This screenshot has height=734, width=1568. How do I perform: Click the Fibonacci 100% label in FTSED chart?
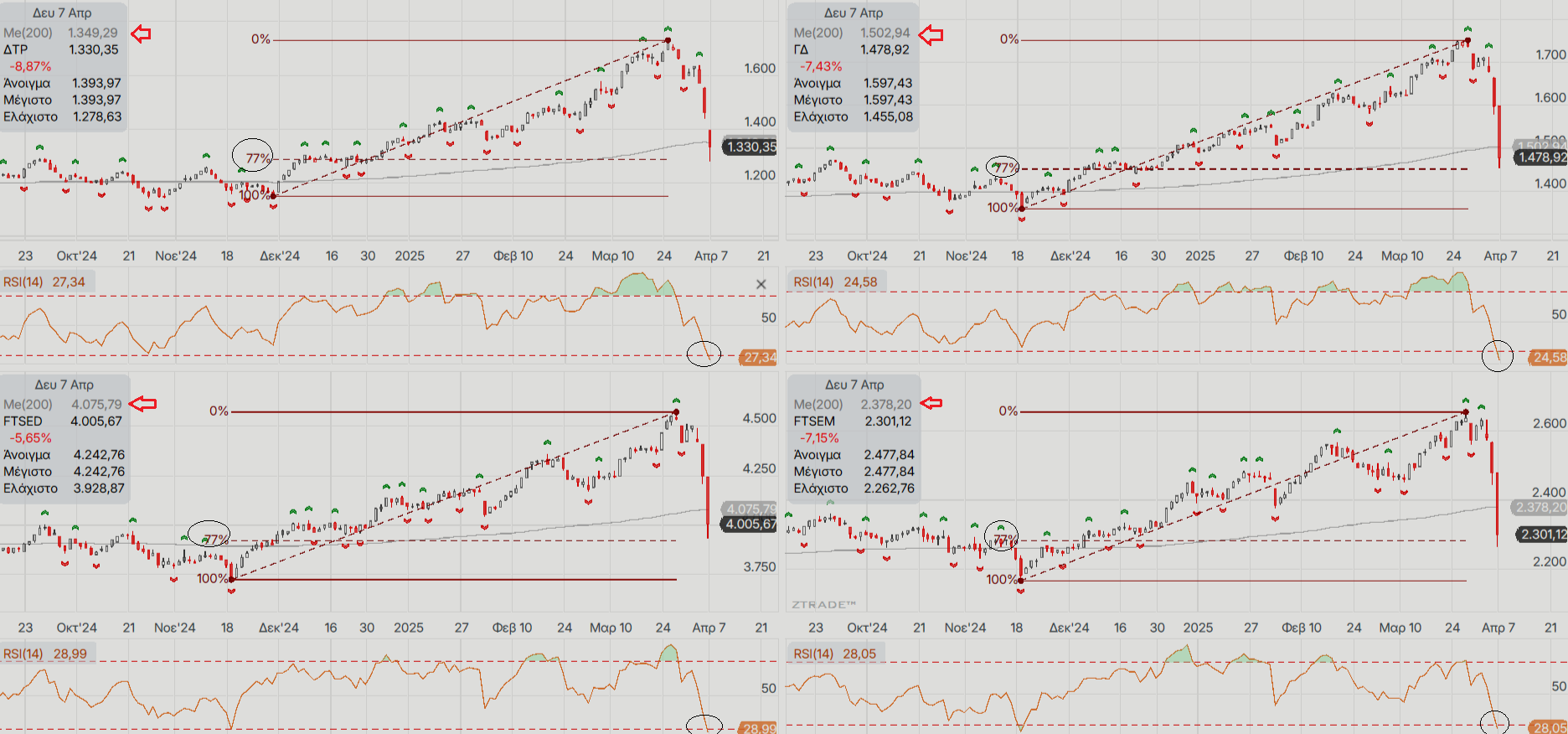(213, 578)
